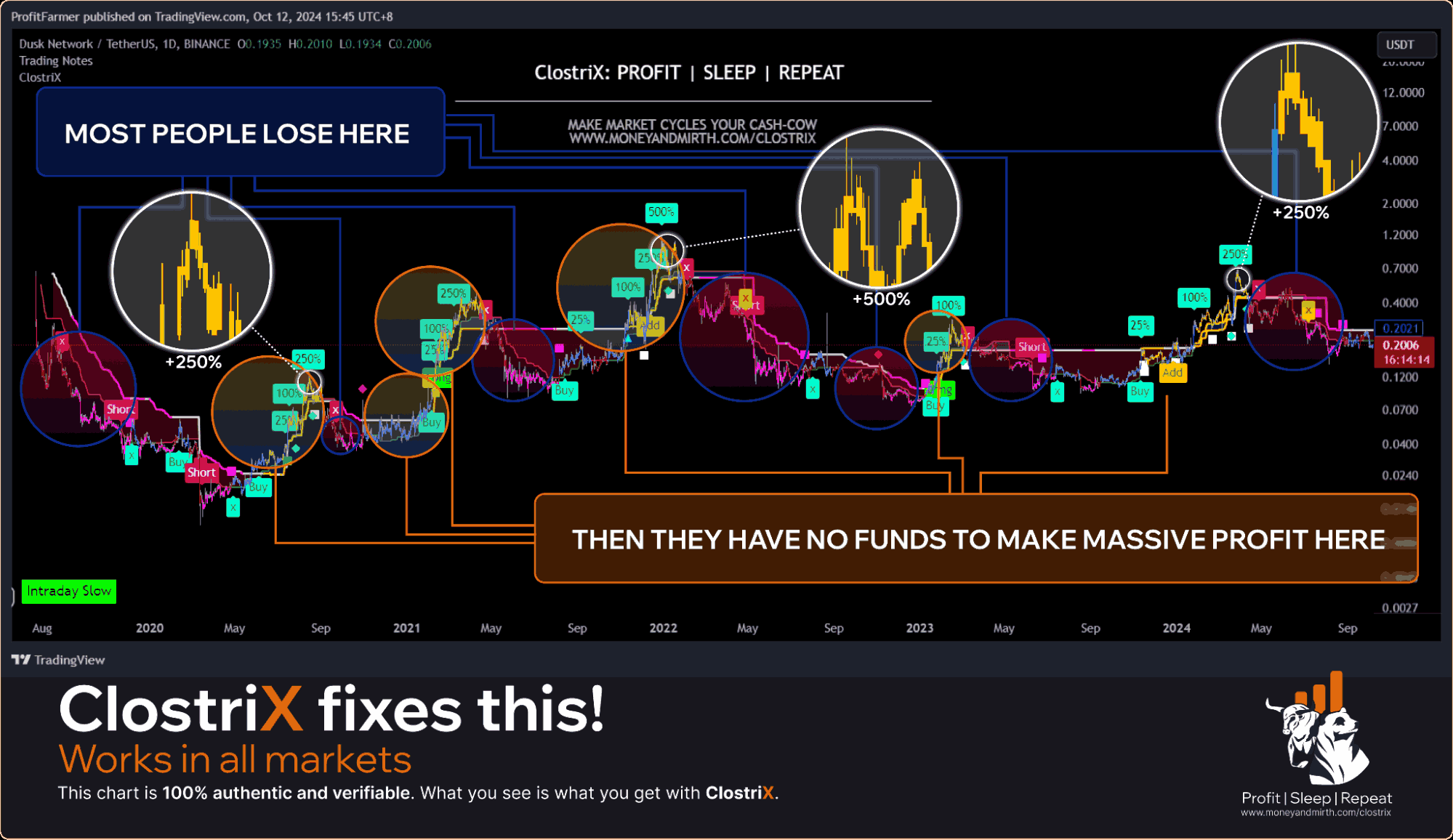The height and width of the screenshot is (840, 1453).
Task: Click the 250% marker near May 2024
Action: [1235, 254]
